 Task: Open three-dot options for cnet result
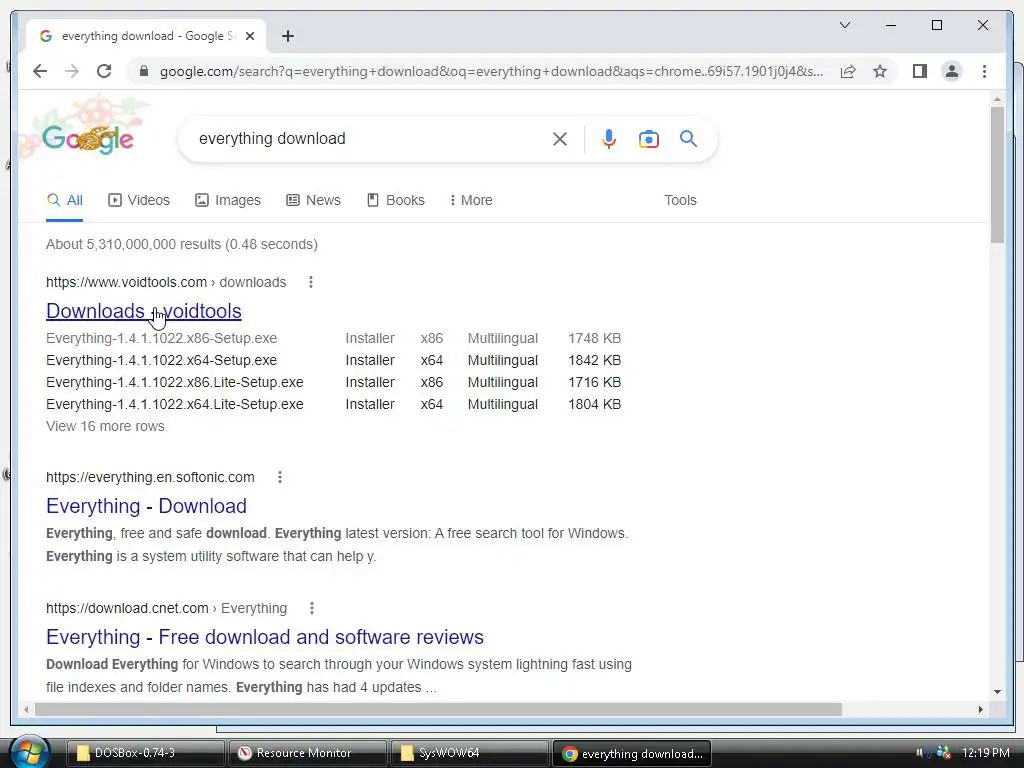click(x=312, y=608)
